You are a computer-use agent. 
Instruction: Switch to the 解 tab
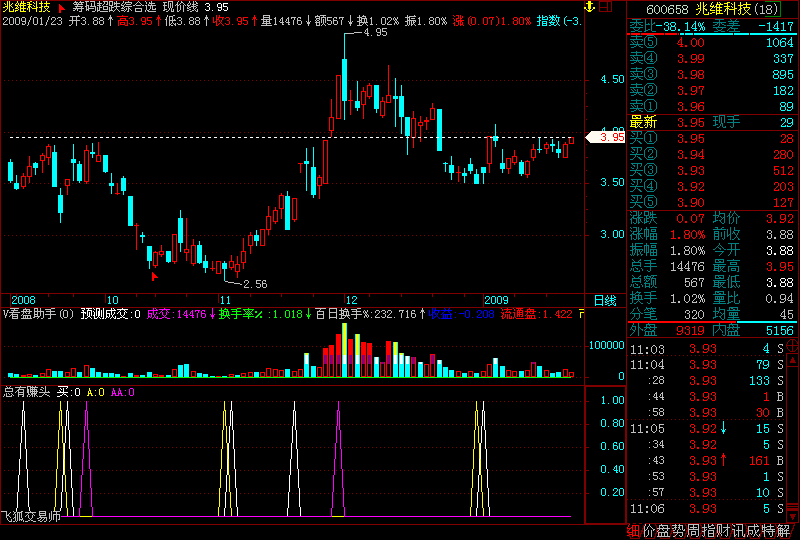[x=782, y=531]
